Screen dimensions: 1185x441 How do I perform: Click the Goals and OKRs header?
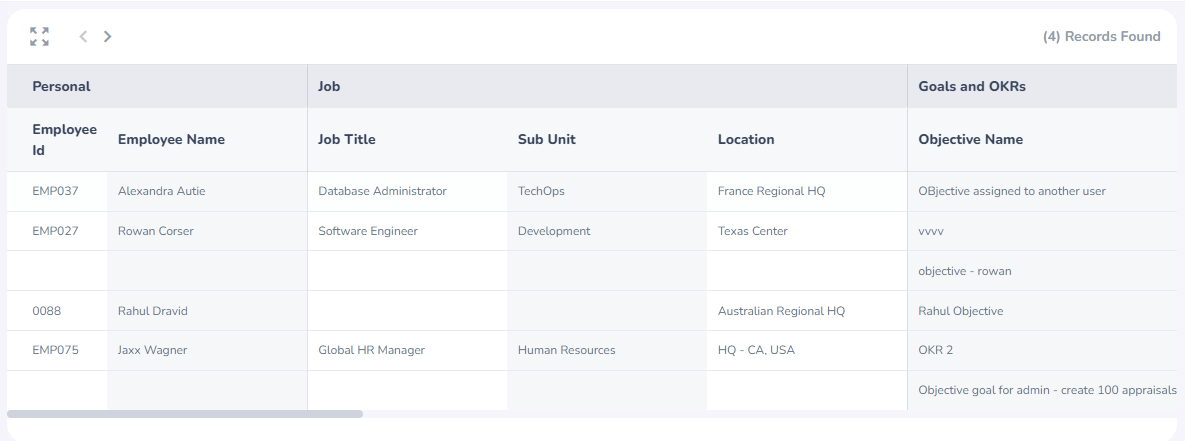(x=972, y=86)
